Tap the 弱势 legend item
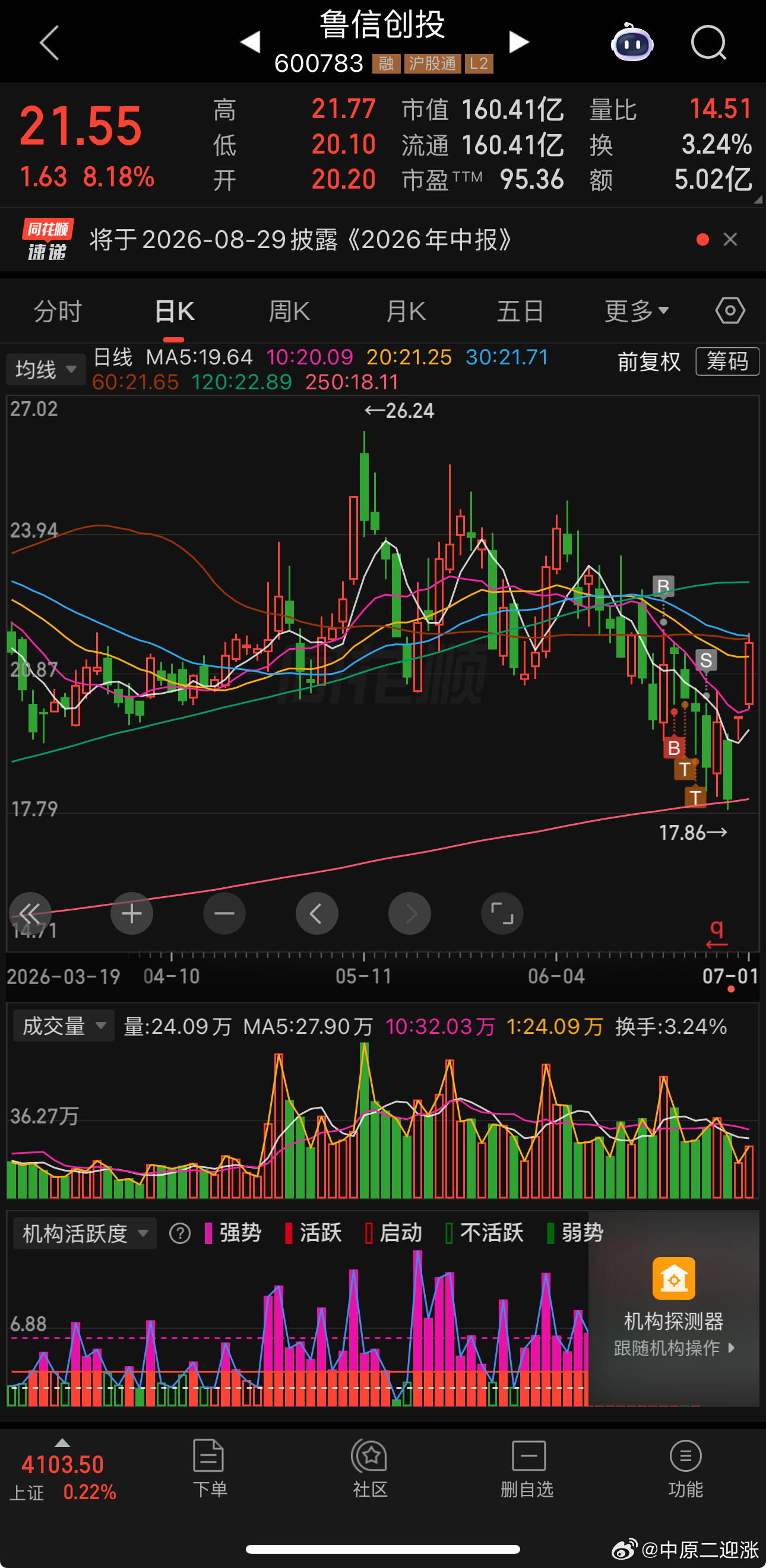Viewport: 766px width, 1568px height. (x=575, y=1234)
